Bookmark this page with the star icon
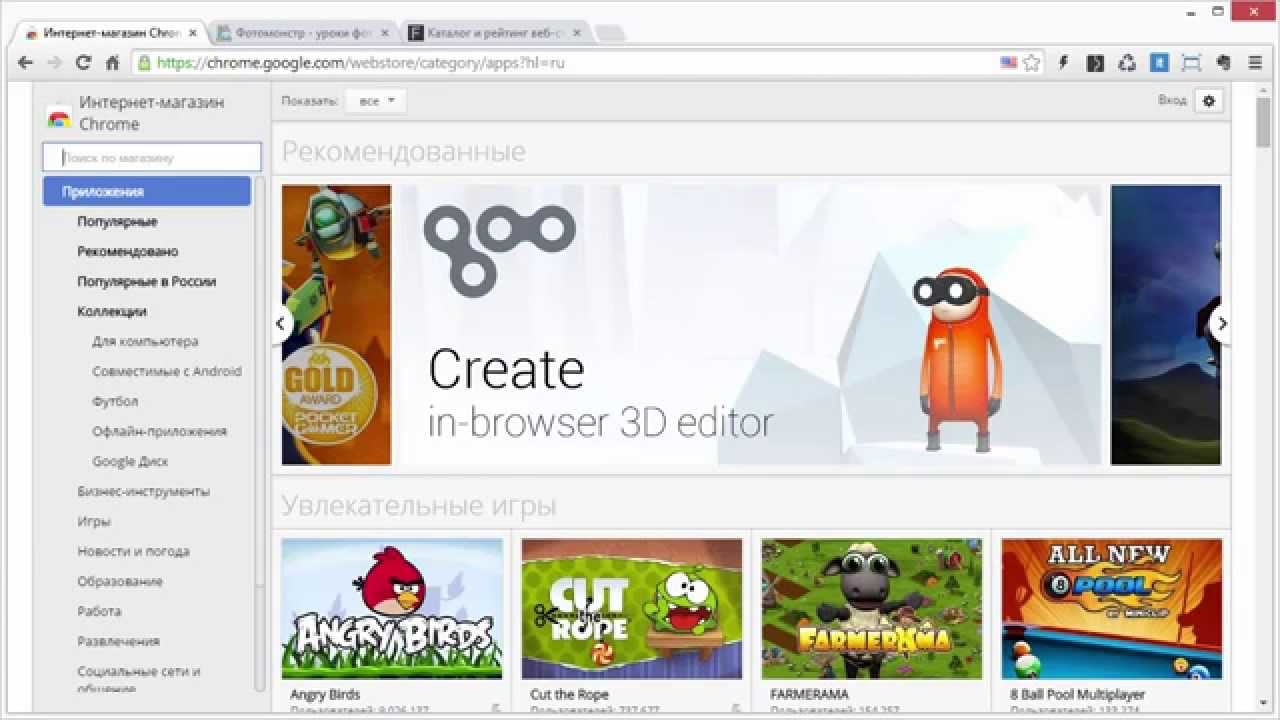 [1032, 62]
